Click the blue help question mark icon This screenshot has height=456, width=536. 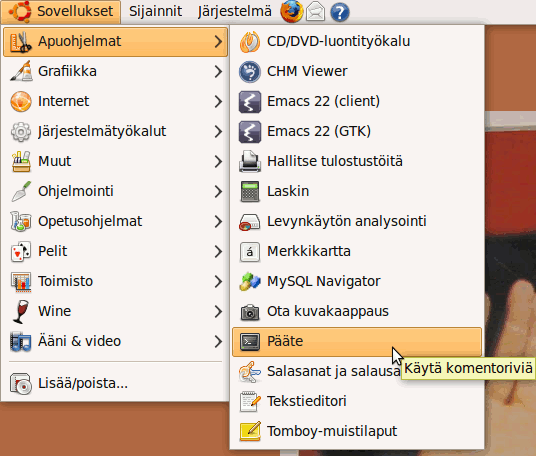(340, 13)
